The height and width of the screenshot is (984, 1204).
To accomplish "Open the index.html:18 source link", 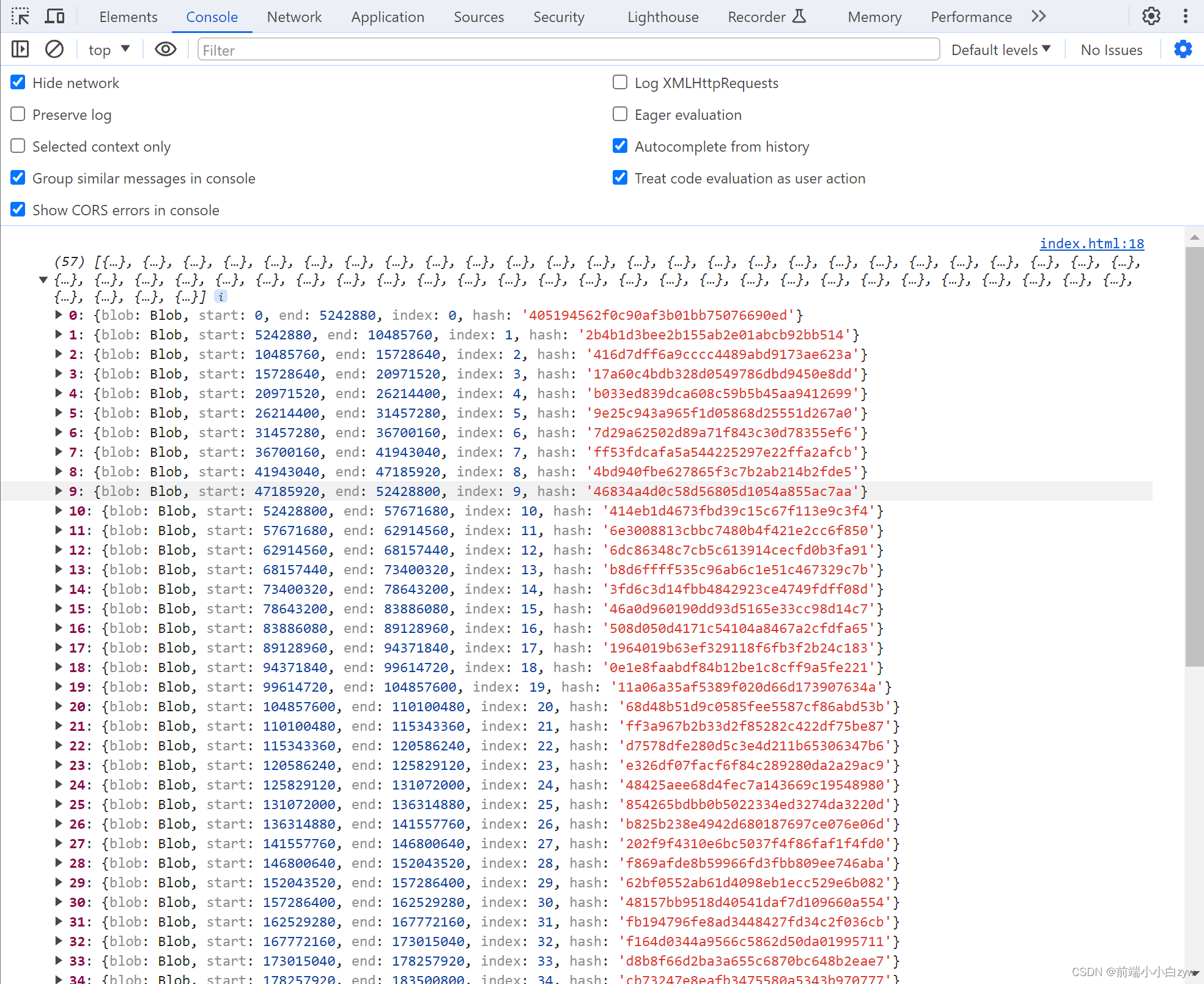I will click(1091, 243).
